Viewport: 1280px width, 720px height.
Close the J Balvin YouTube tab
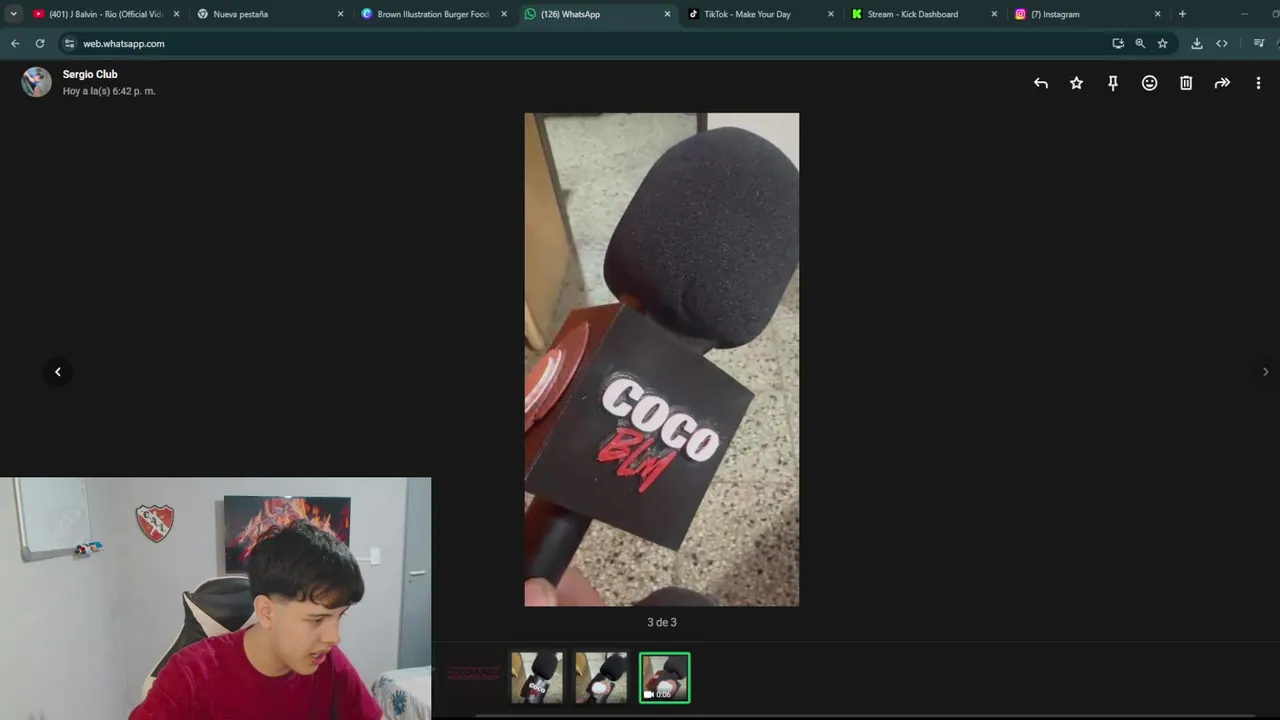pos(176,14)
